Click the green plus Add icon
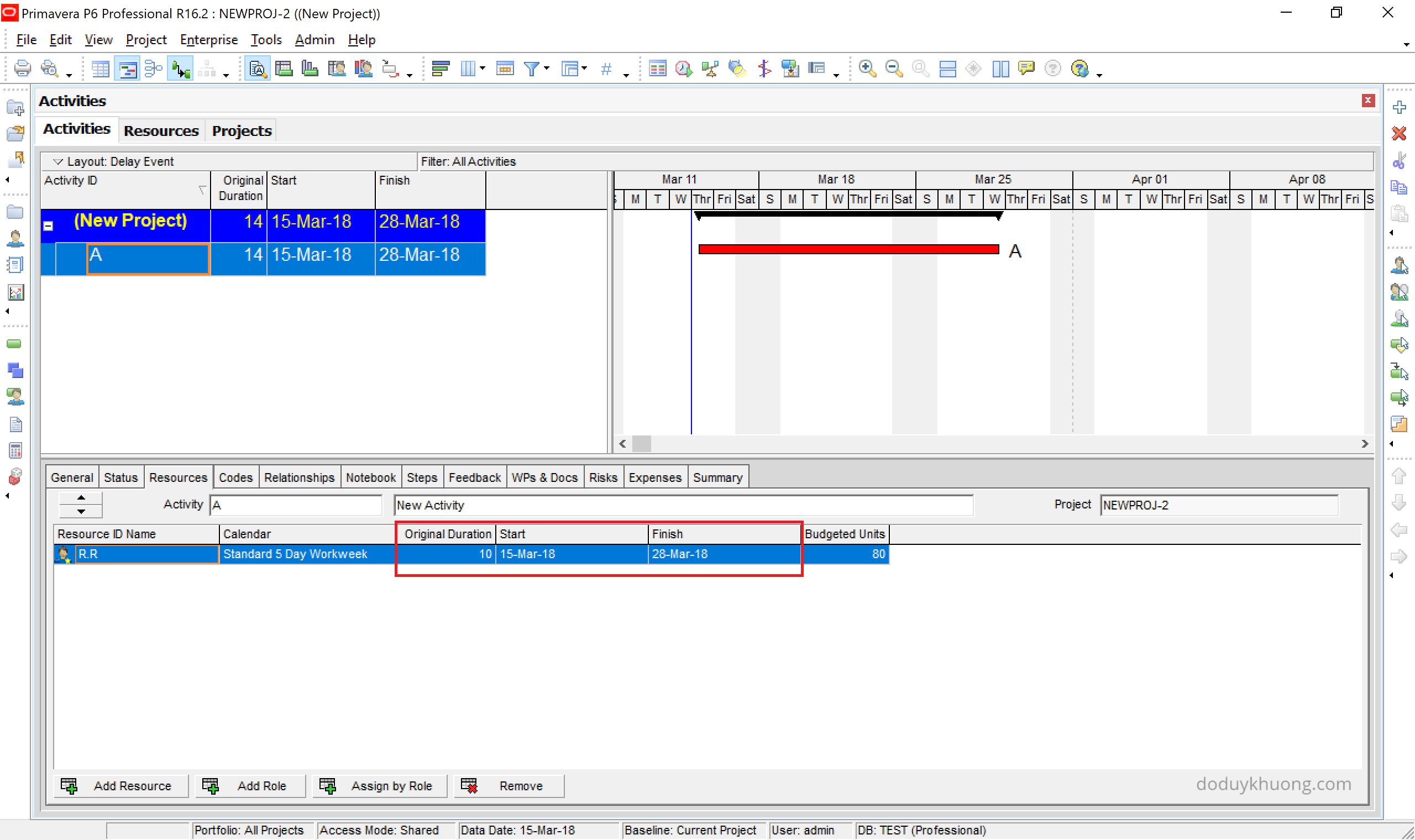 [x=1398, y=107]
